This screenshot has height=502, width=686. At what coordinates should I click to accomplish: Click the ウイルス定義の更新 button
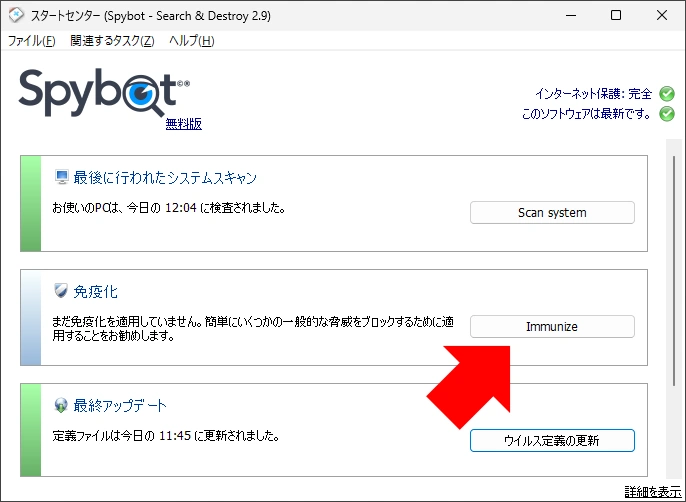pyautogui.click(x=552, y=440)
